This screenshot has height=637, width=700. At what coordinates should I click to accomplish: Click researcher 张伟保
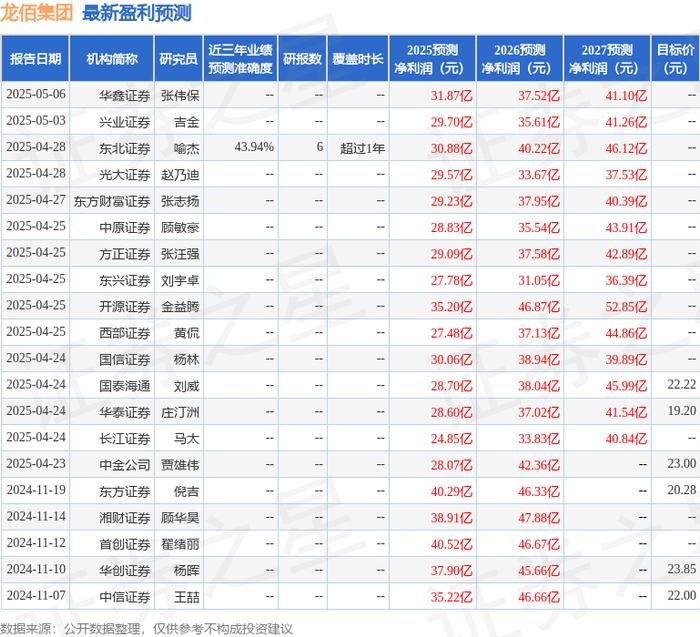point(180,96)
